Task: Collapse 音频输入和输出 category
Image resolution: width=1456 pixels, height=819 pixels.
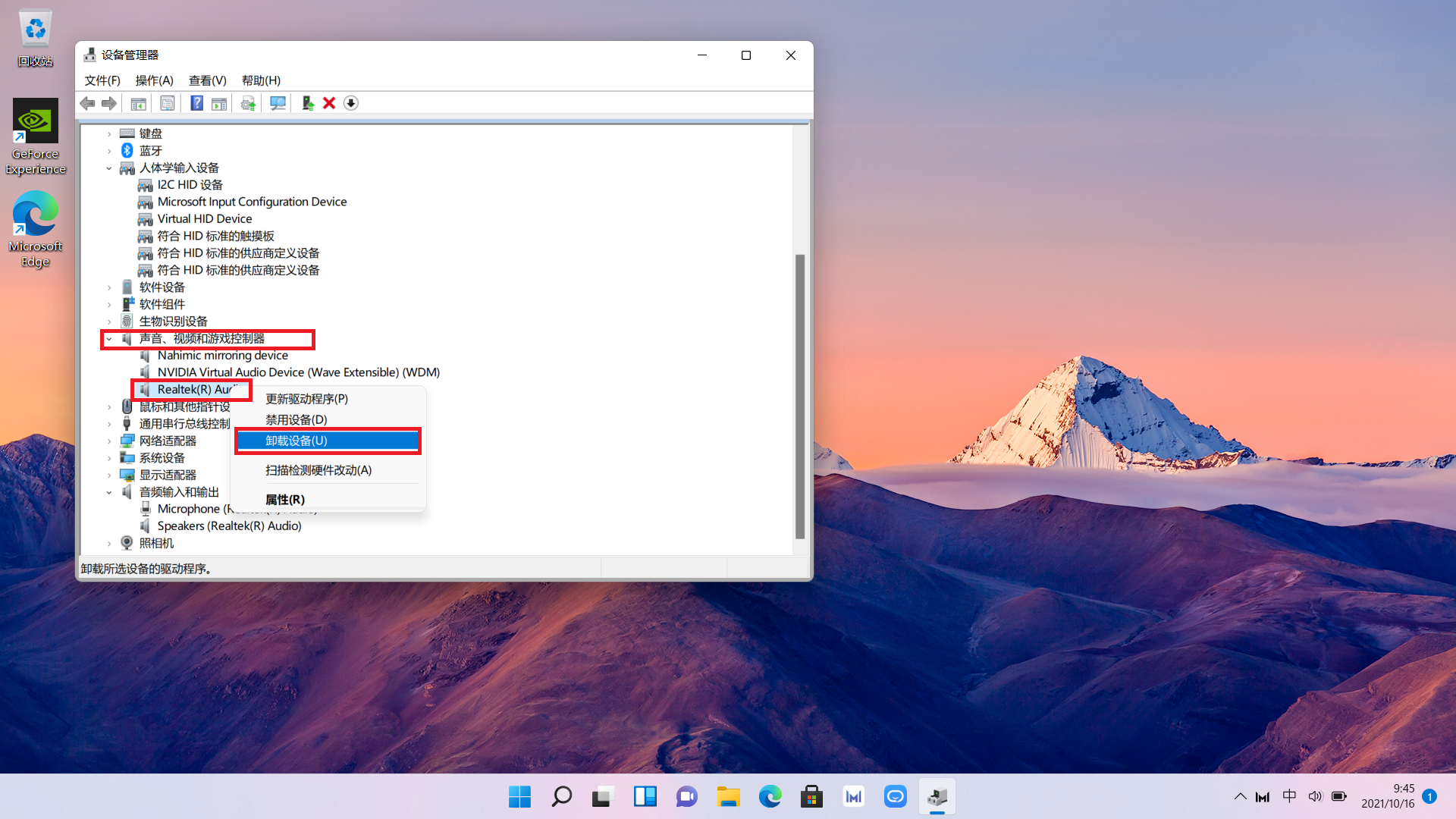Action: point(109,492)
